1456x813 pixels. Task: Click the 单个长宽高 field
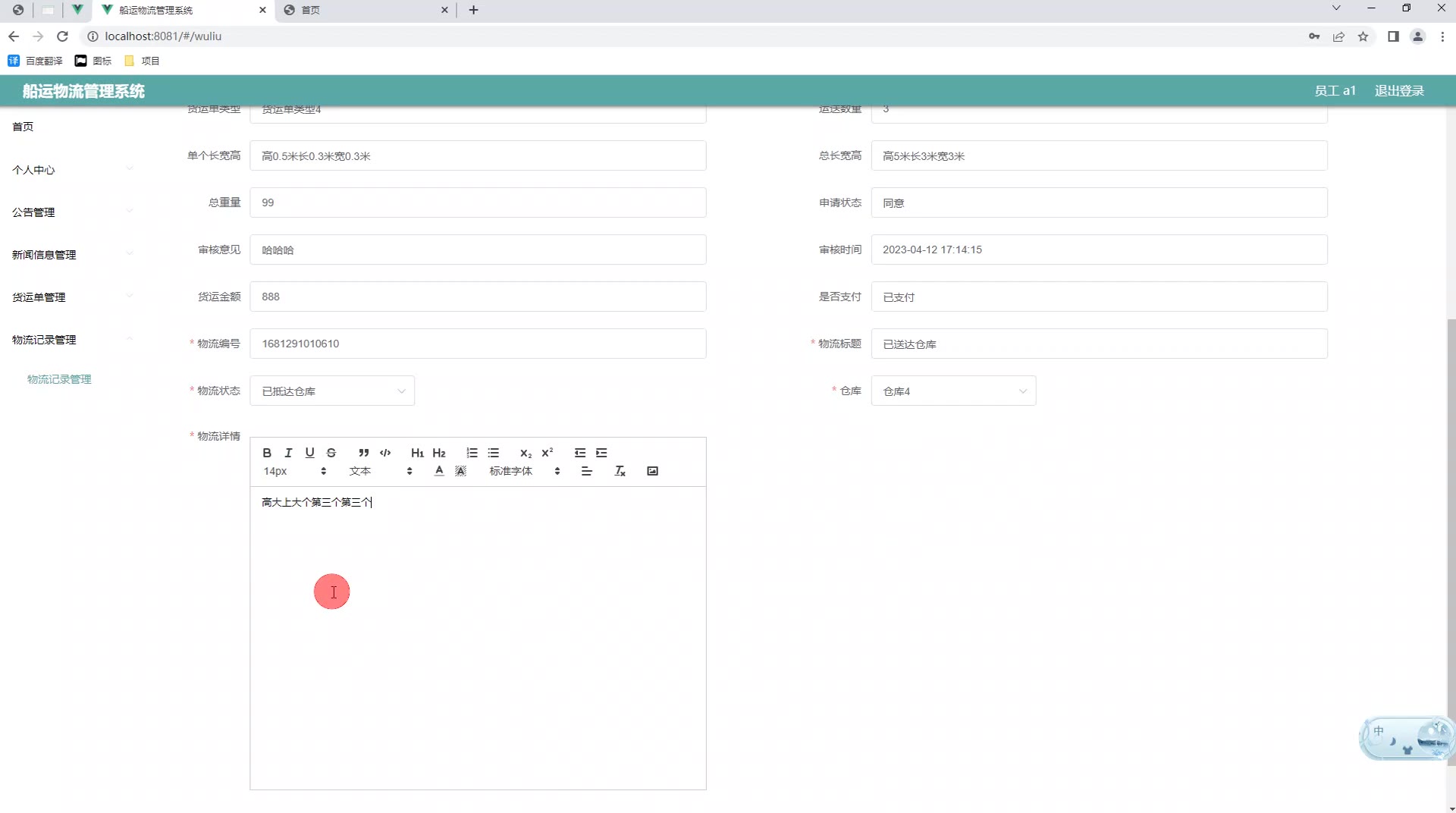tap(478, 155)
